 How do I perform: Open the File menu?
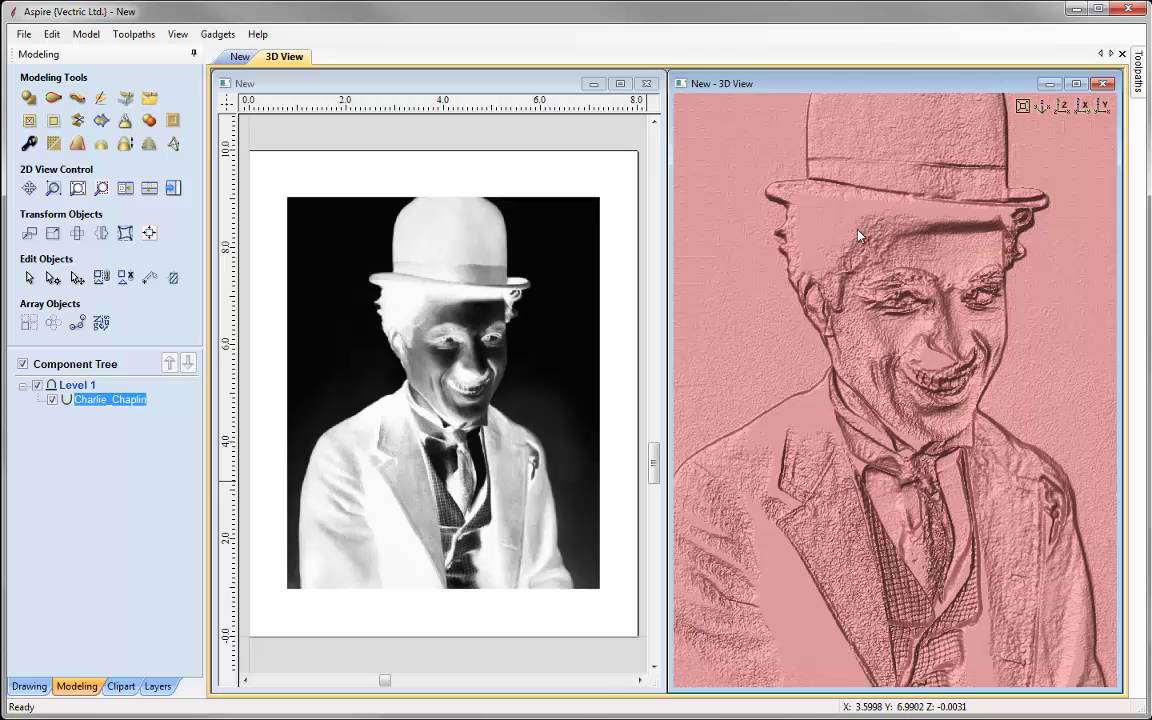(x=24, y=34)
